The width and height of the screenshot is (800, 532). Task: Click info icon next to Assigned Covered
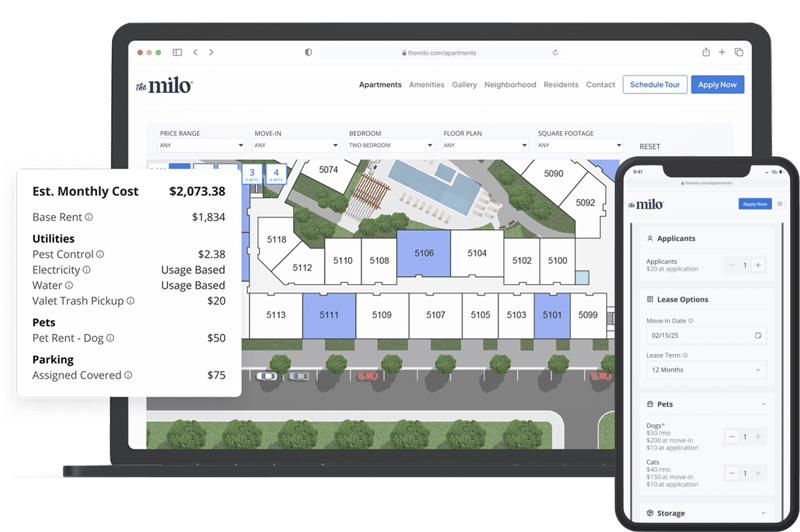[x=129, y=375]
